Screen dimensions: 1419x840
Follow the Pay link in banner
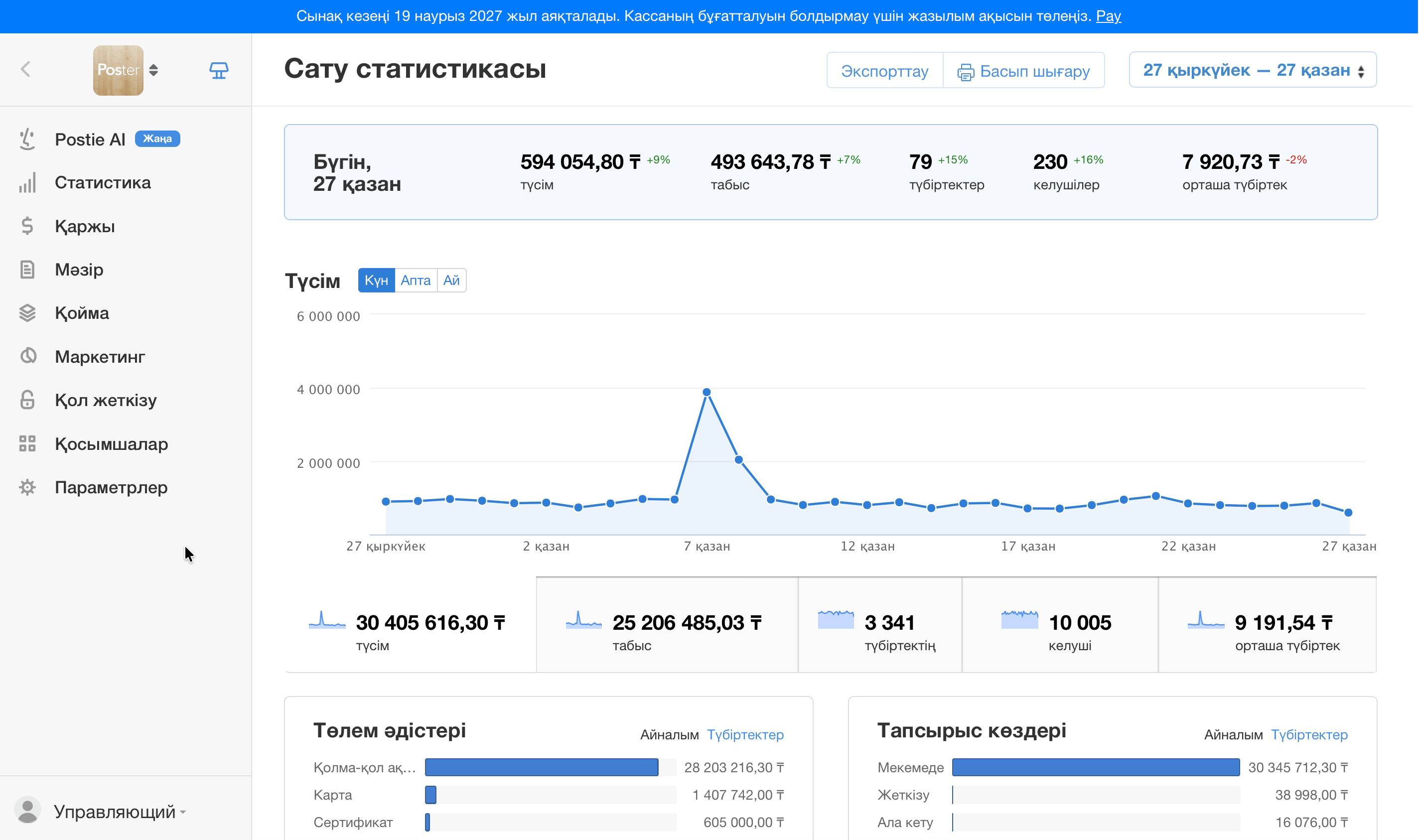click(1108, 16)
